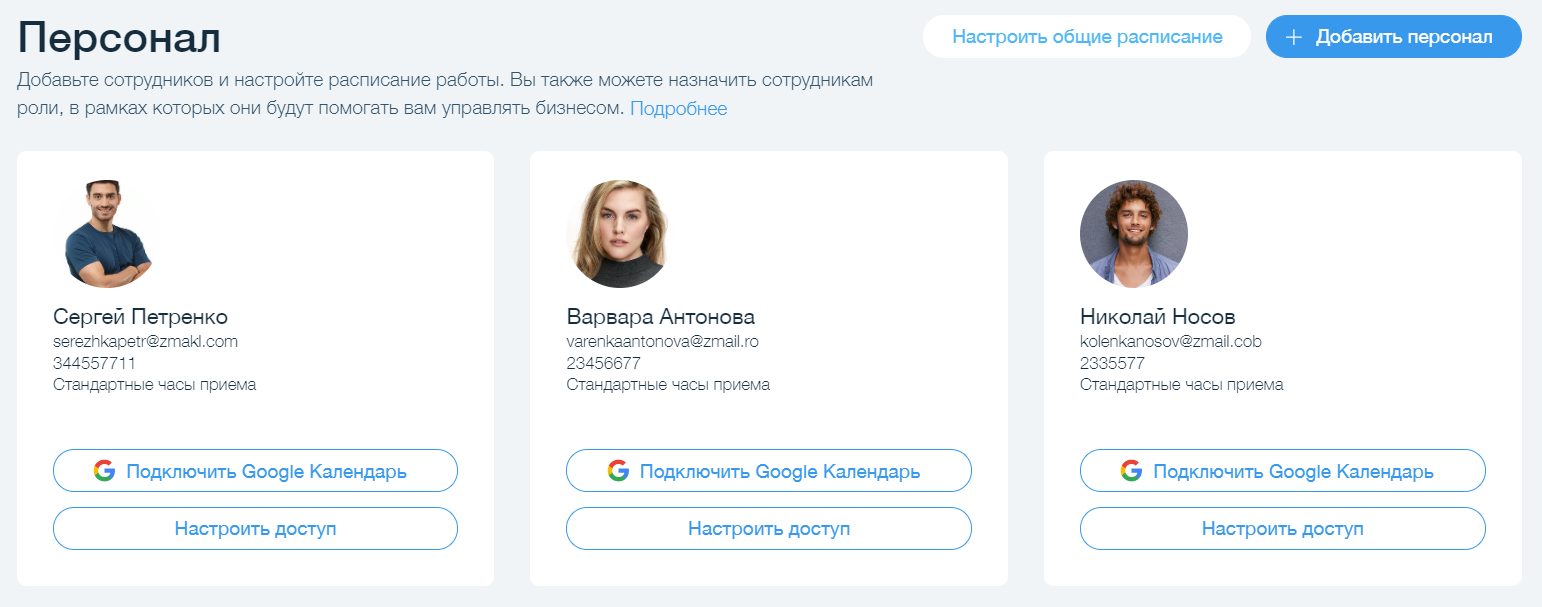The height and width of the screenshot is (607, 1542).
Task: Click Николай Носов's round profile photo
Action: (x=1134, y=234)
